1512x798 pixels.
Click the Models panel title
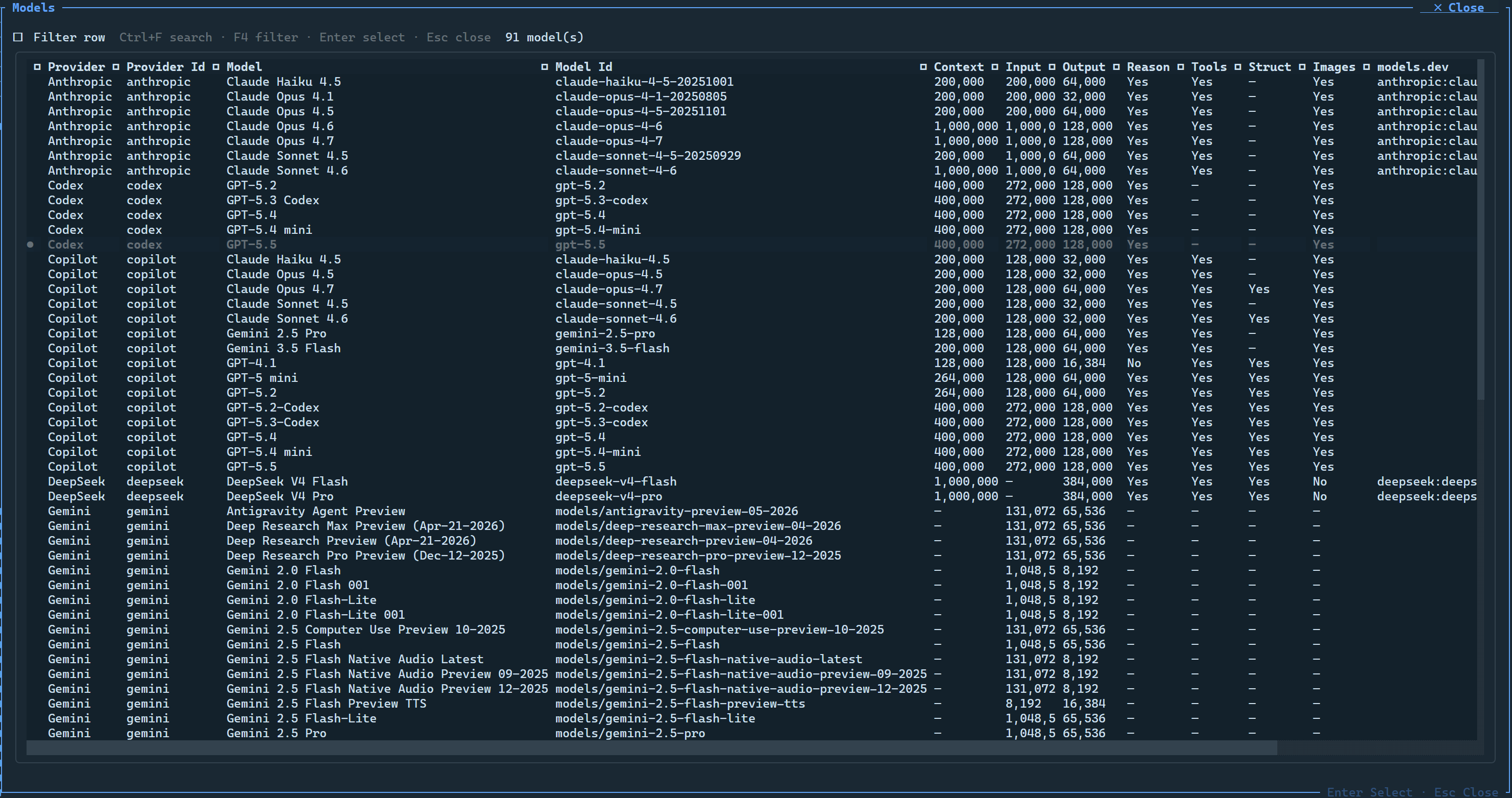34,8
